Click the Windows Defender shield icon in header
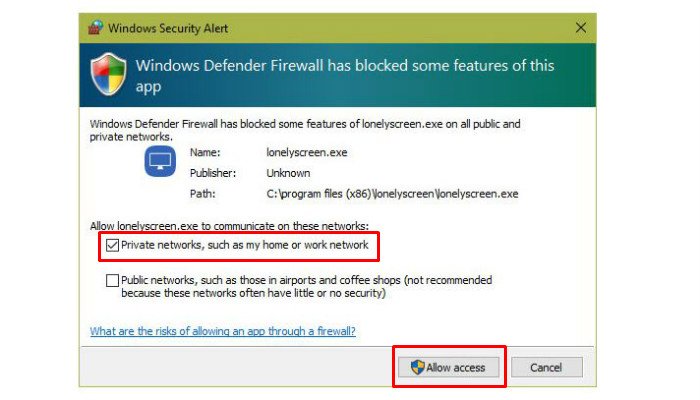700x400 pixels. pos(108,76)
